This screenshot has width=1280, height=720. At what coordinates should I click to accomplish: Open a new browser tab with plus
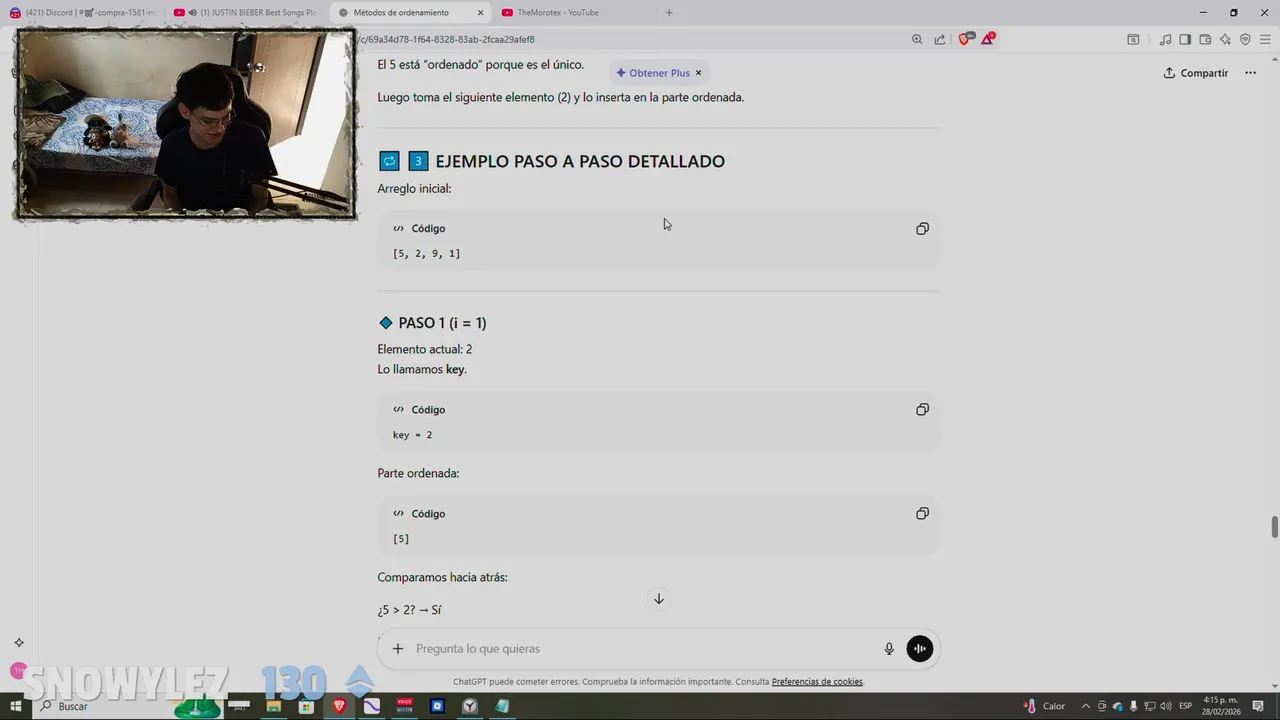[669, 13]
